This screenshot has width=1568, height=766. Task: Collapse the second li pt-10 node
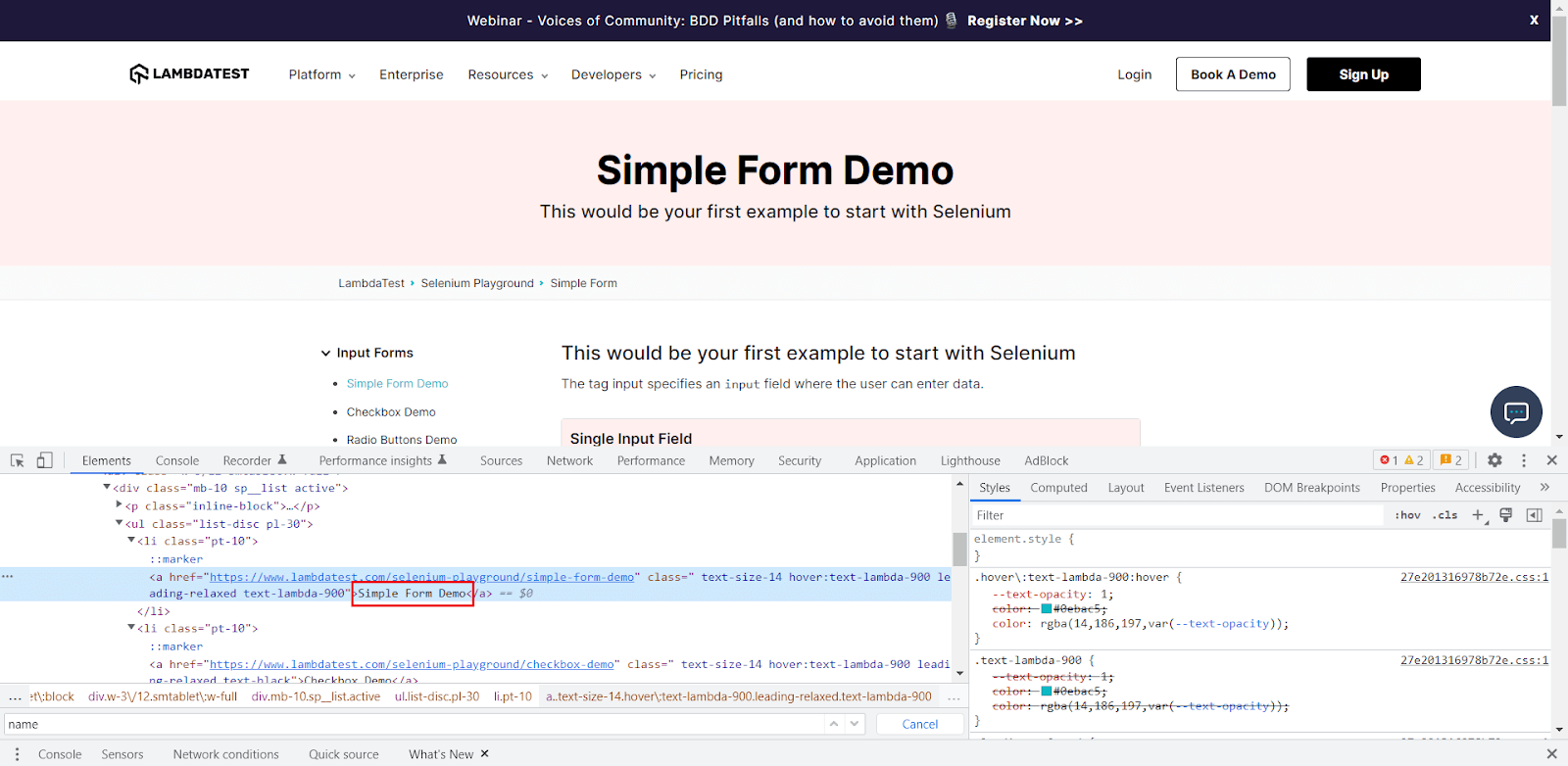(x=131, y=627)
